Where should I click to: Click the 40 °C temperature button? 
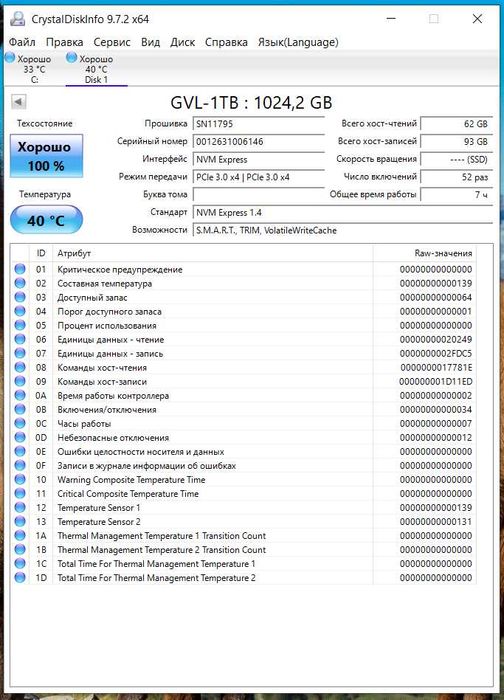click(46, 220)
